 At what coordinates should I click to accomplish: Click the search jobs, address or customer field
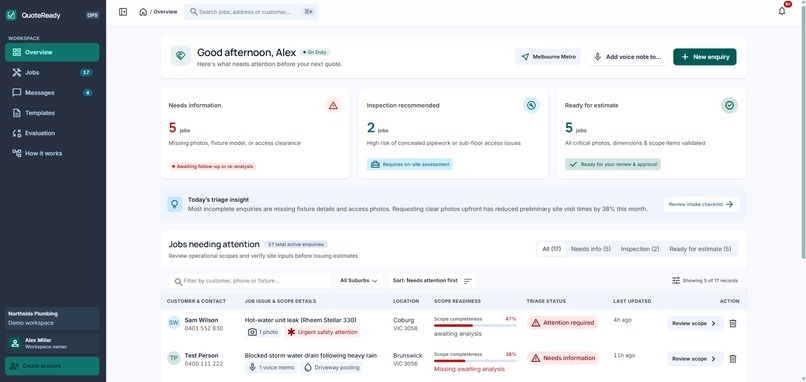pyautogui.click(x=251, y=12)
